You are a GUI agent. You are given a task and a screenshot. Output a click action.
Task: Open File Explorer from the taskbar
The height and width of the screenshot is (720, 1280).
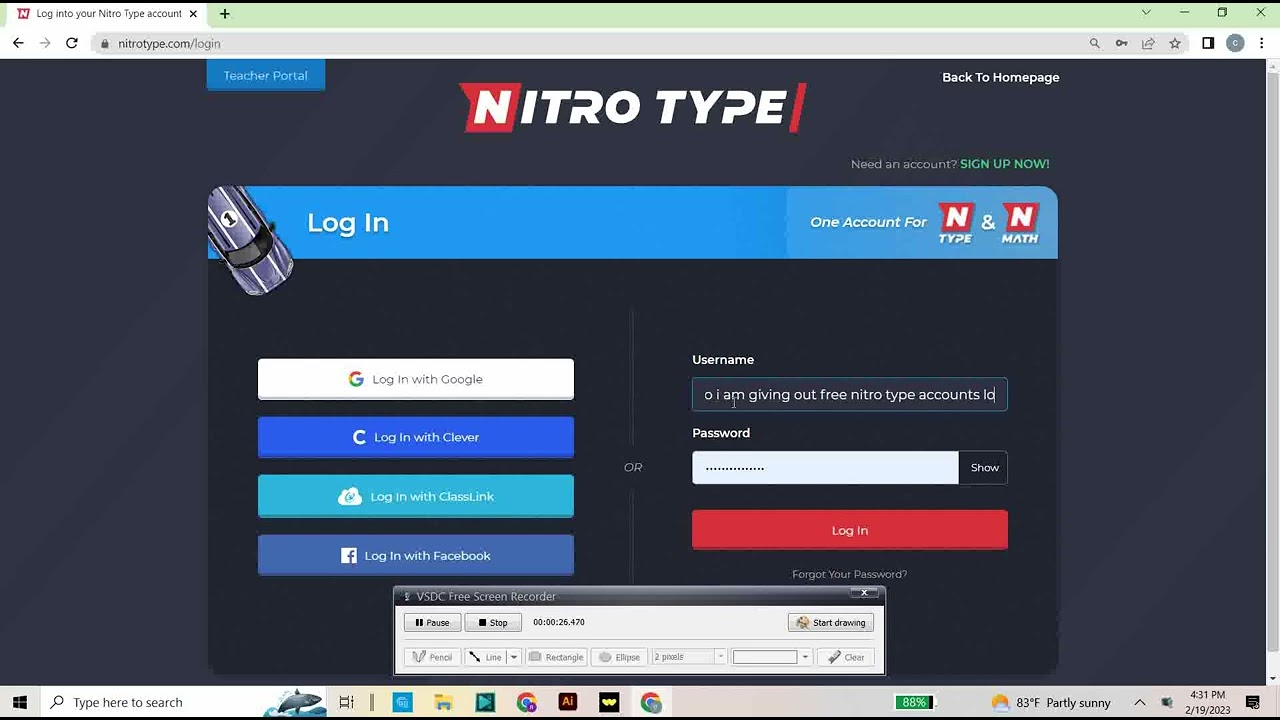pos(443,702)
